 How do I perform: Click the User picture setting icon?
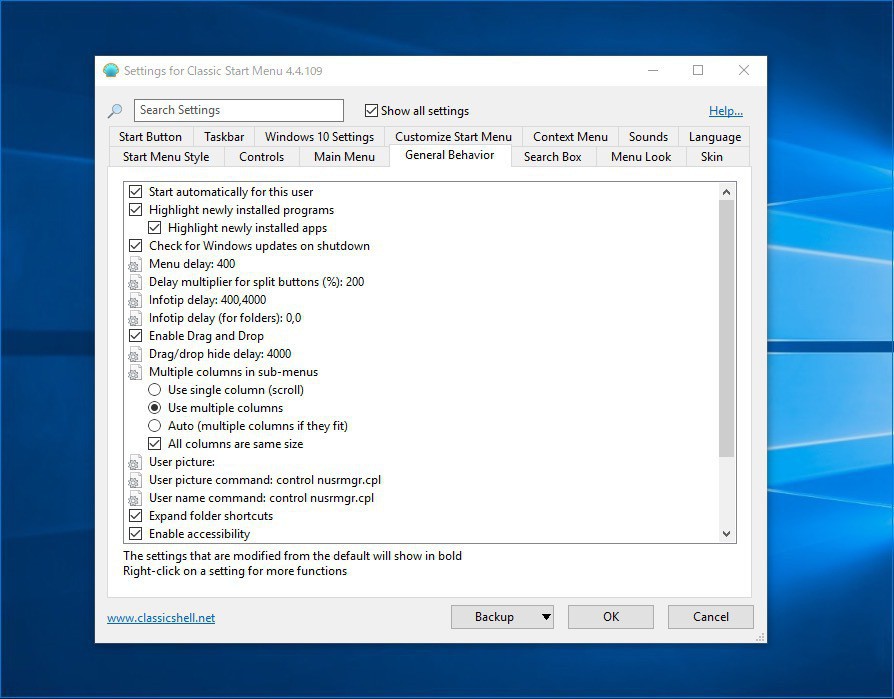[135, 462]
